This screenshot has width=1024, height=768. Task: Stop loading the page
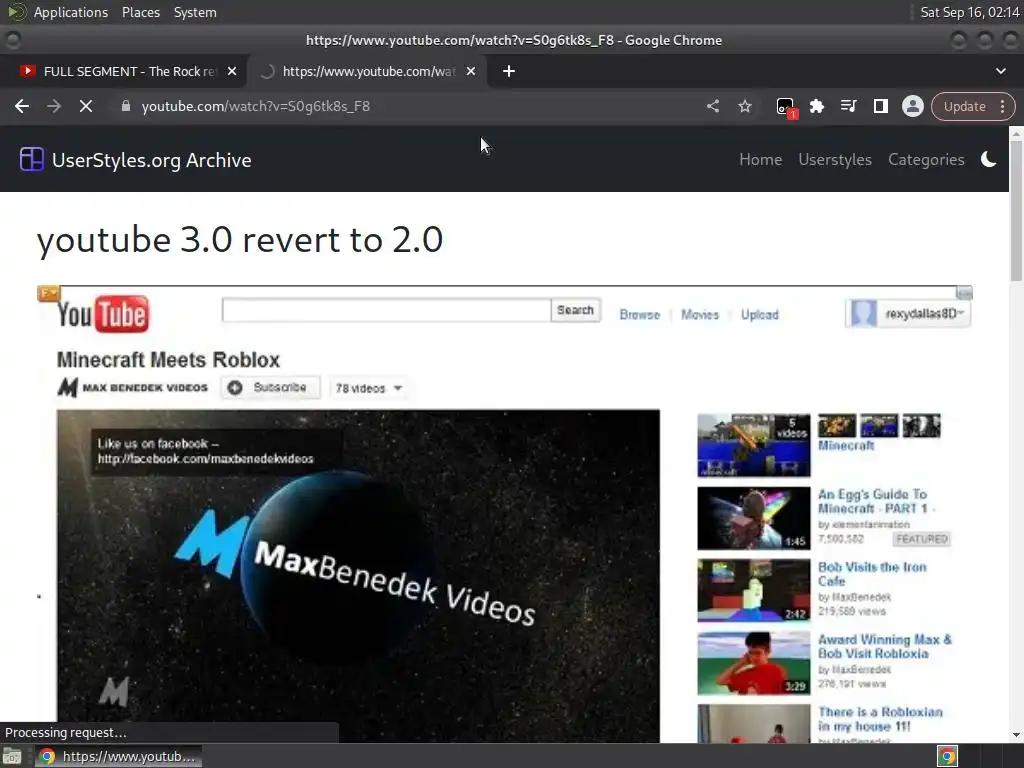[86, 106]
